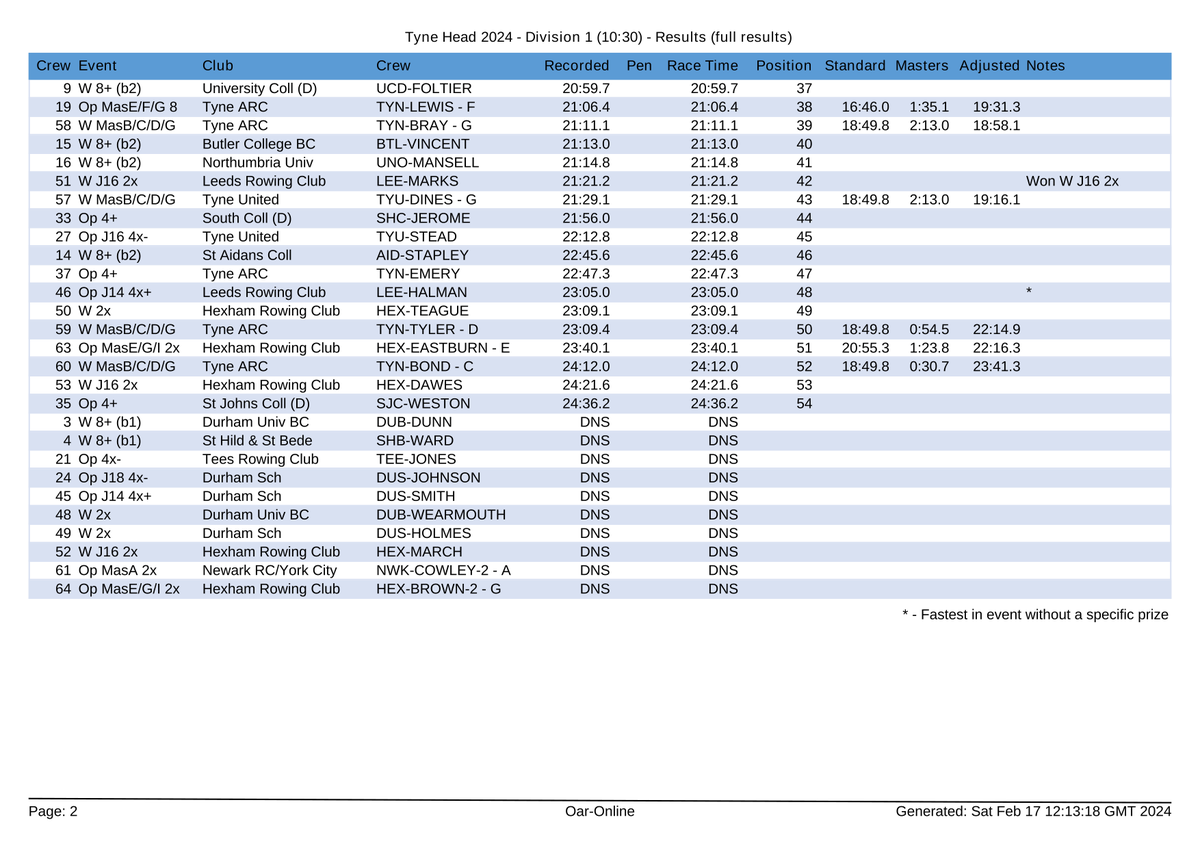This screenshot has width=1200, height=848.
Task: Click club Newark RC/York City
Action: tap(270, 570)
